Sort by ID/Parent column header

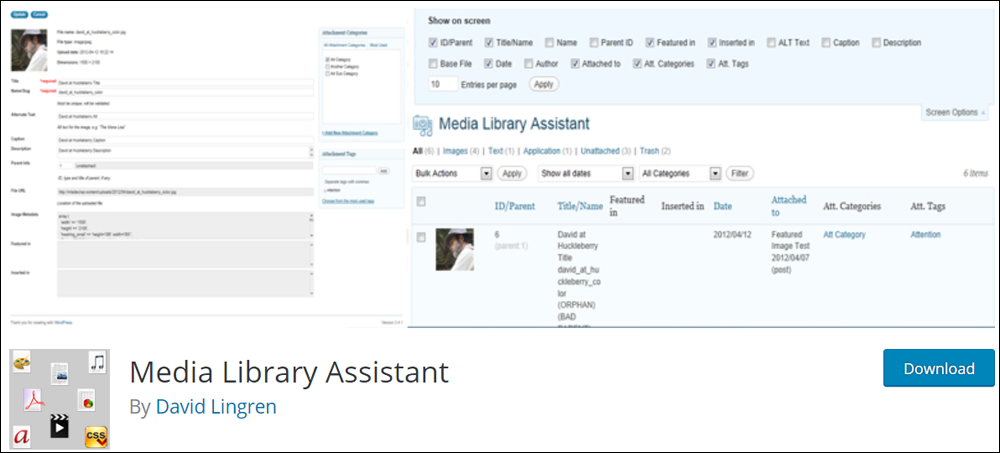click(x=515, y=206)
